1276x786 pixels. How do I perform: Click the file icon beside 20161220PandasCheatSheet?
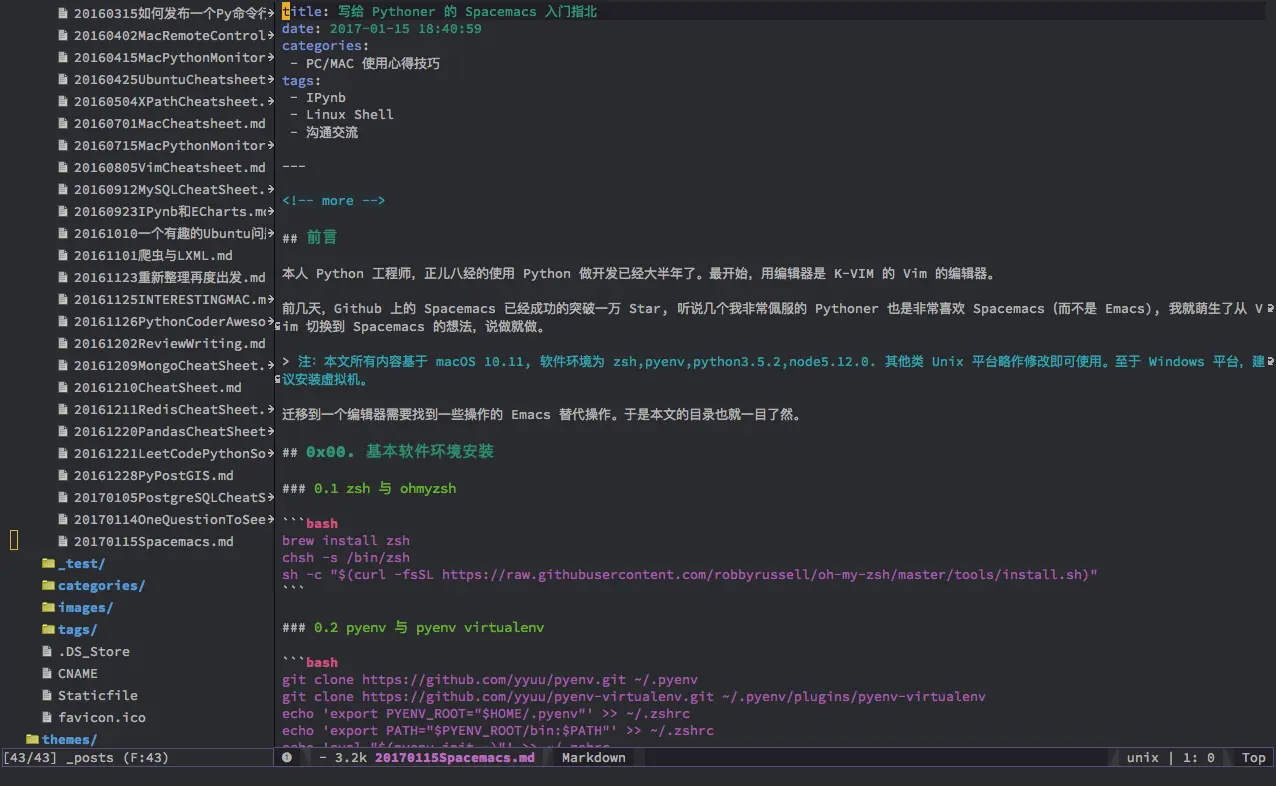coord(64,432)
